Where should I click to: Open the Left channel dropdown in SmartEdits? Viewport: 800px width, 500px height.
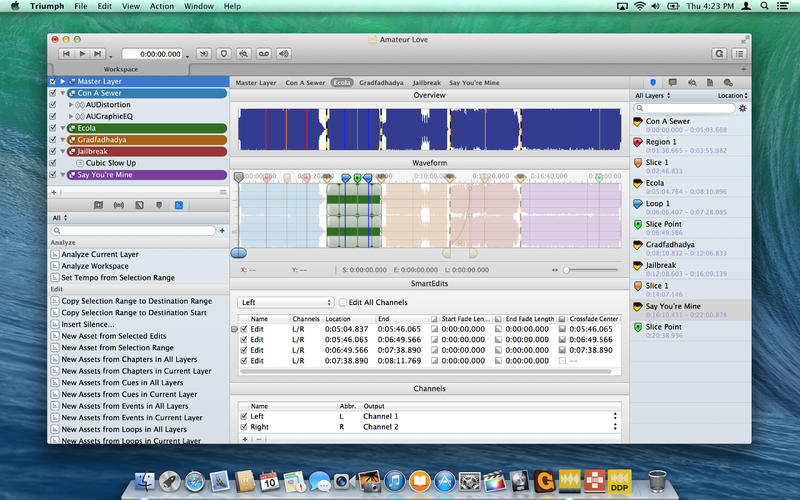285,302
